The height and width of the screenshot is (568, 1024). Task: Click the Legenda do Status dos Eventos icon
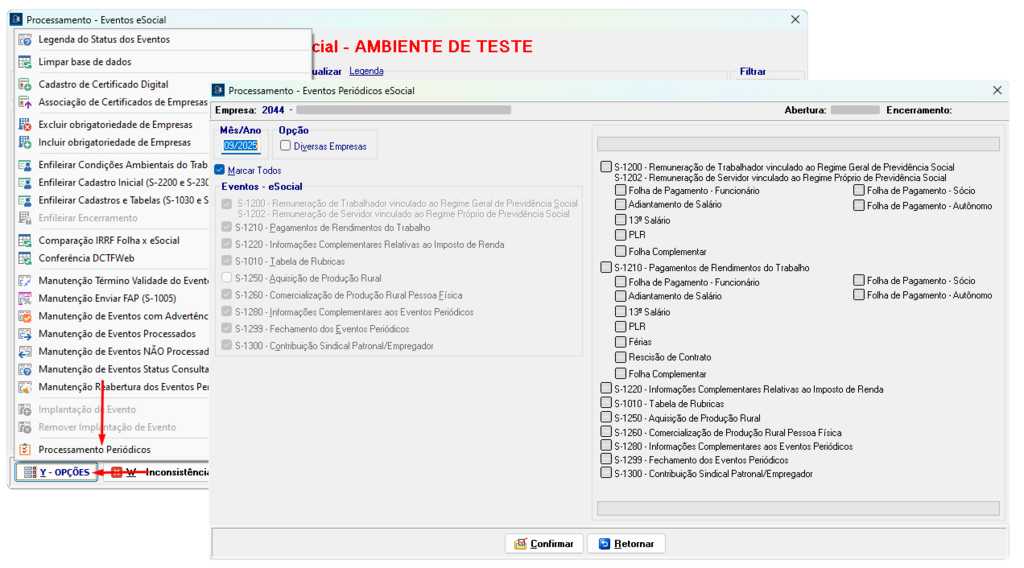[x=25, y=40]
